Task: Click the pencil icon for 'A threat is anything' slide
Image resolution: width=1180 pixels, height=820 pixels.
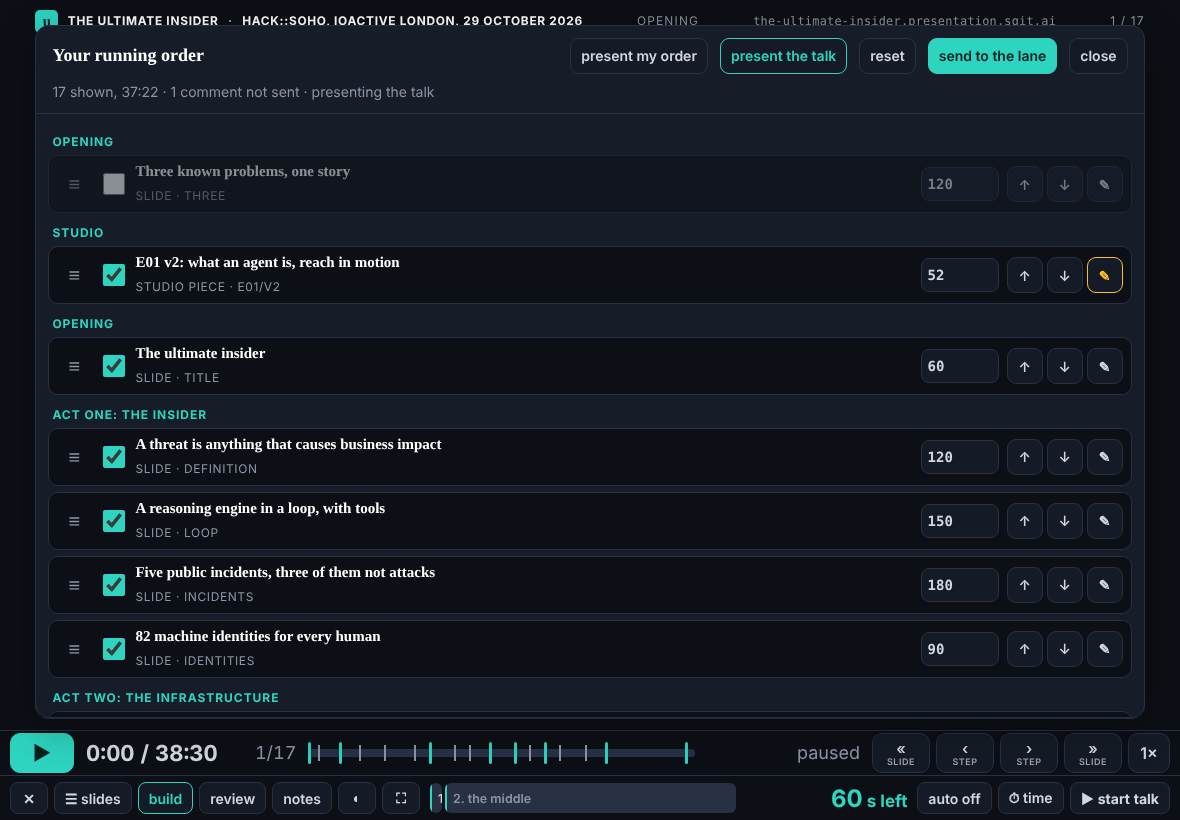Action: pos(1104,457)
